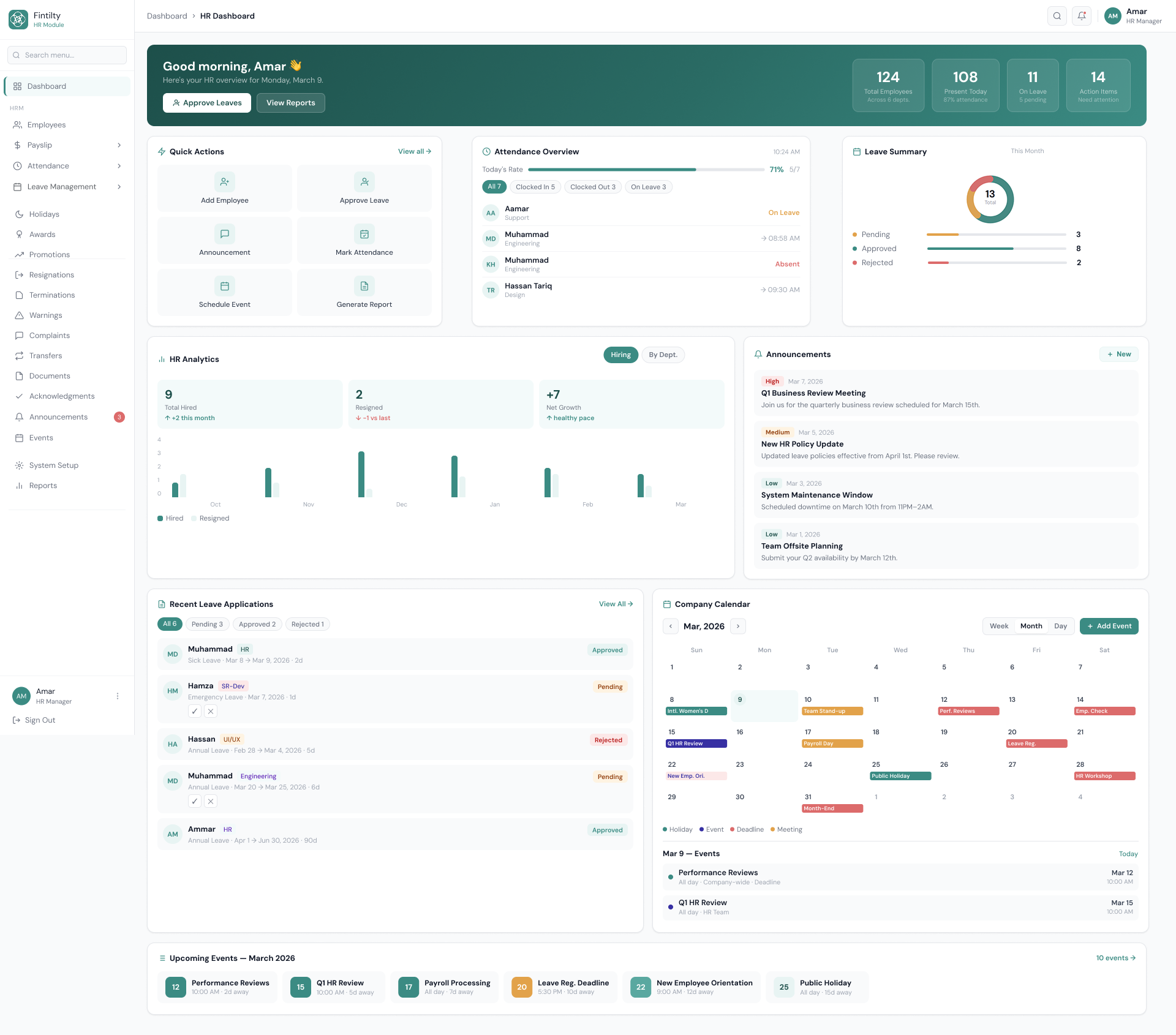
Task: Show Pending 3 leave applications
Action: pos(207,624)
